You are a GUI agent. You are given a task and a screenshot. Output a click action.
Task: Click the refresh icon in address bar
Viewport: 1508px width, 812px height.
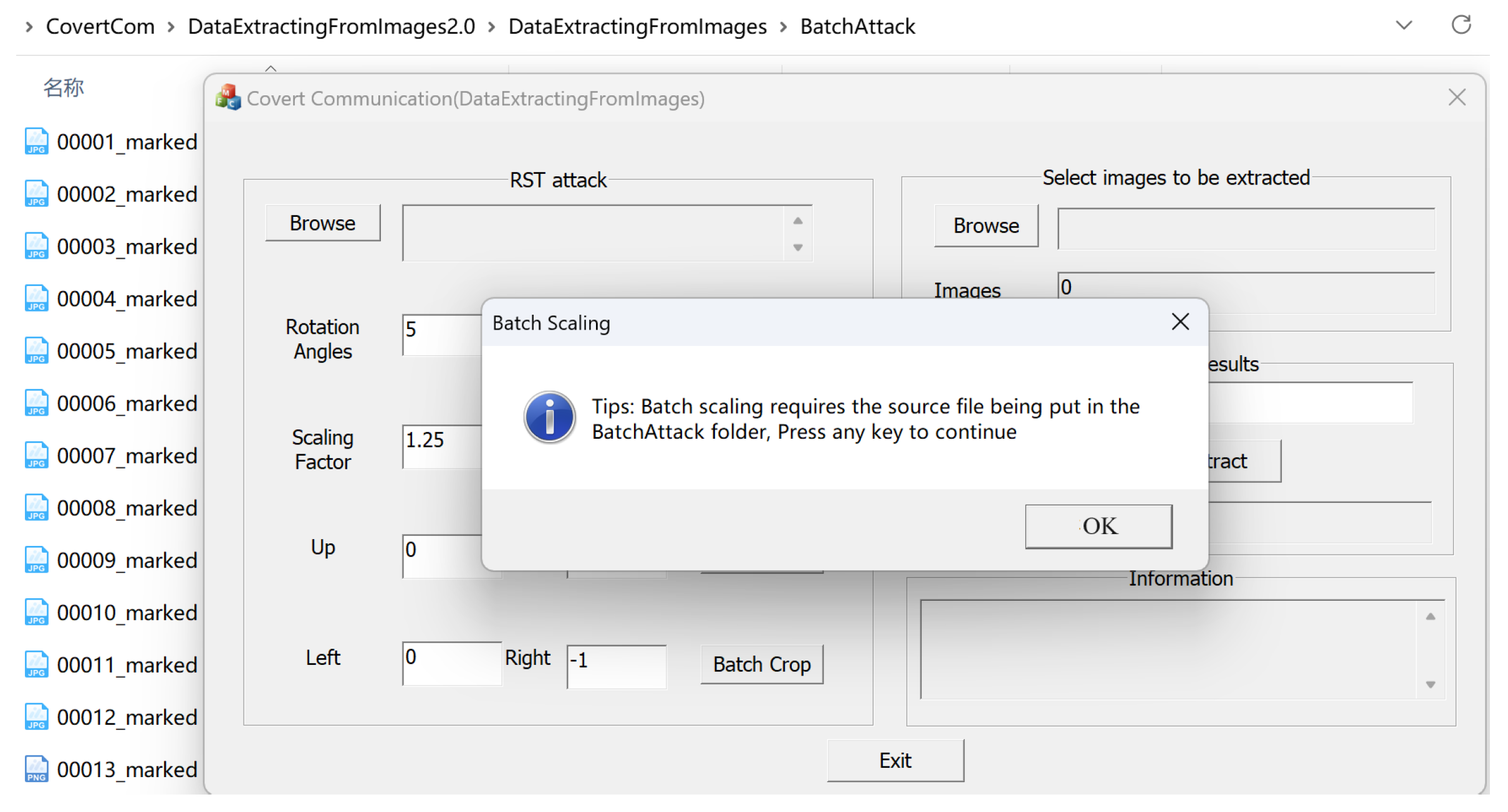(x=1461, y=26)
